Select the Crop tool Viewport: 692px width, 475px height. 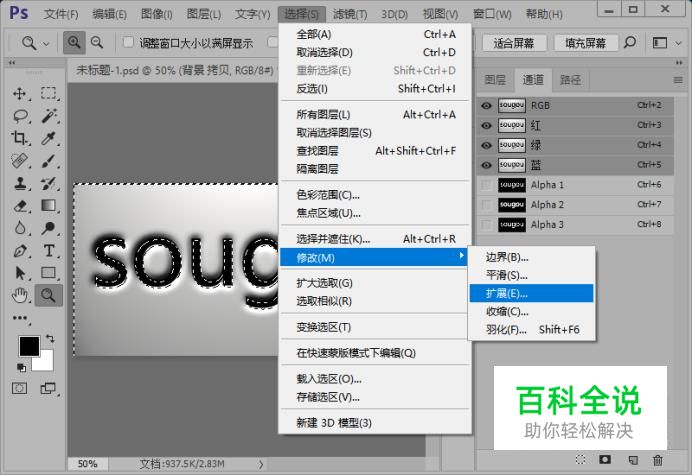click(x=19, y=138)
